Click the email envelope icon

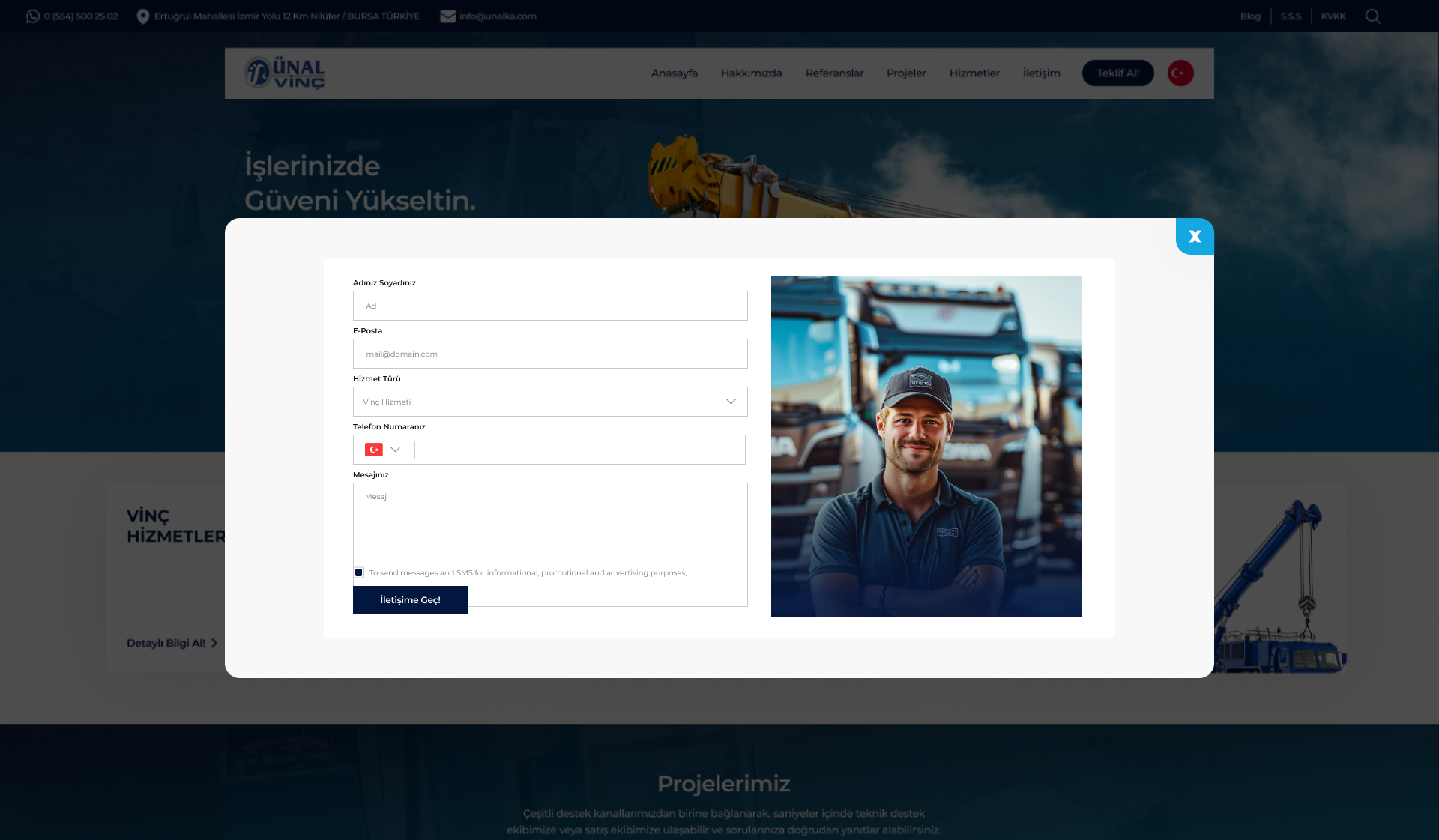(448, 16)
